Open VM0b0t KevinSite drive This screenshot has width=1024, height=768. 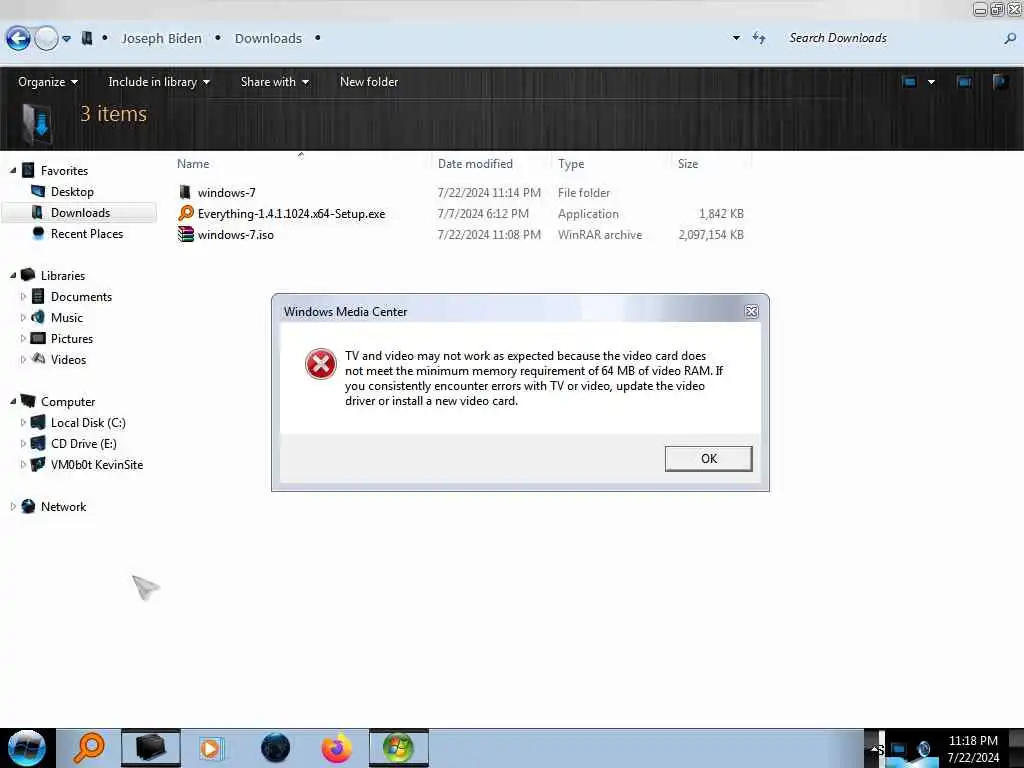click(97, 464)
